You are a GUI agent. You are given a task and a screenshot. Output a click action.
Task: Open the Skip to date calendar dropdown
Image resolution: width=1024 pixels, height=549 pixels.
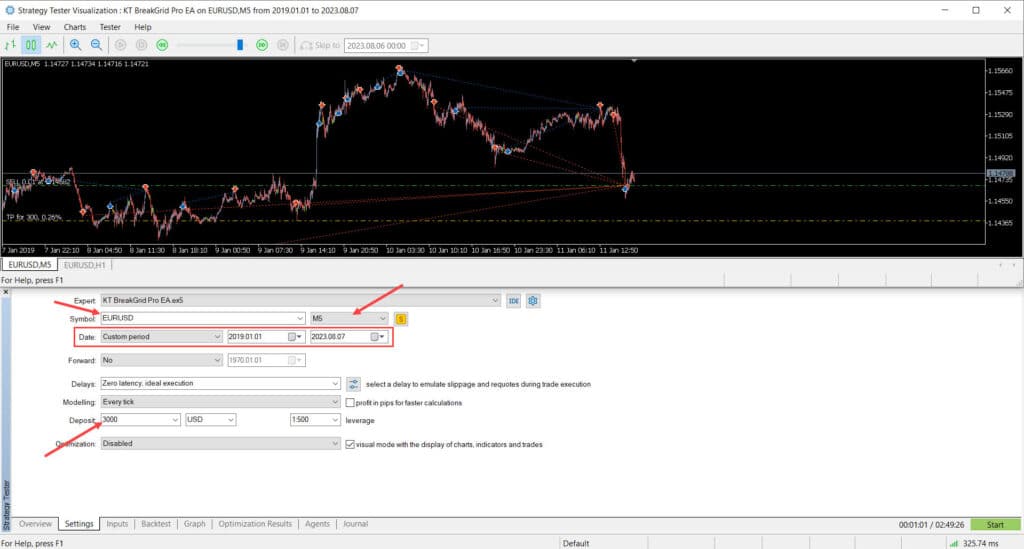click(x=418, y=46)
